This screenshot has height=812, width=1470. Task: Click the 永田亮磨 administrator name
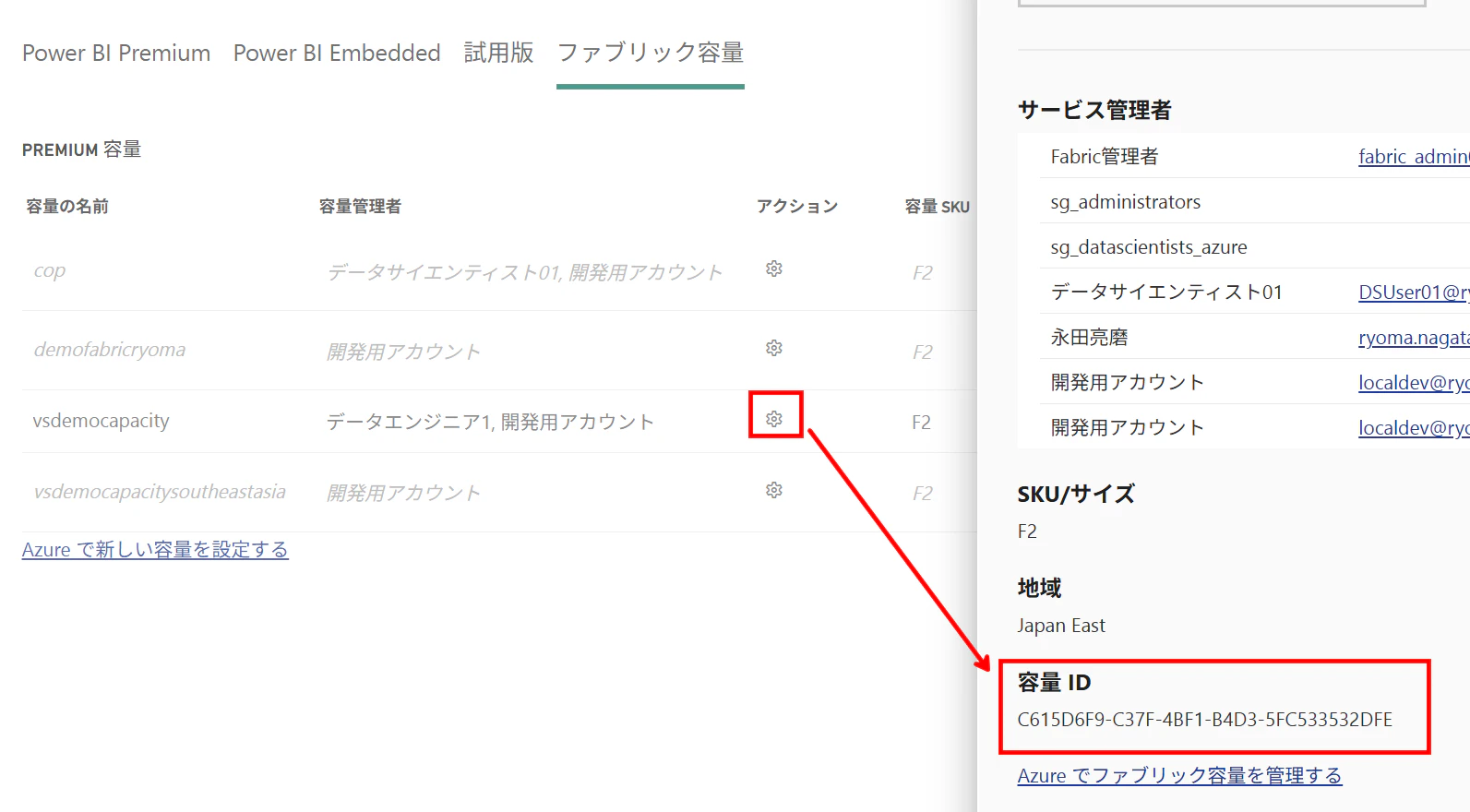[x=1090, y=338]
